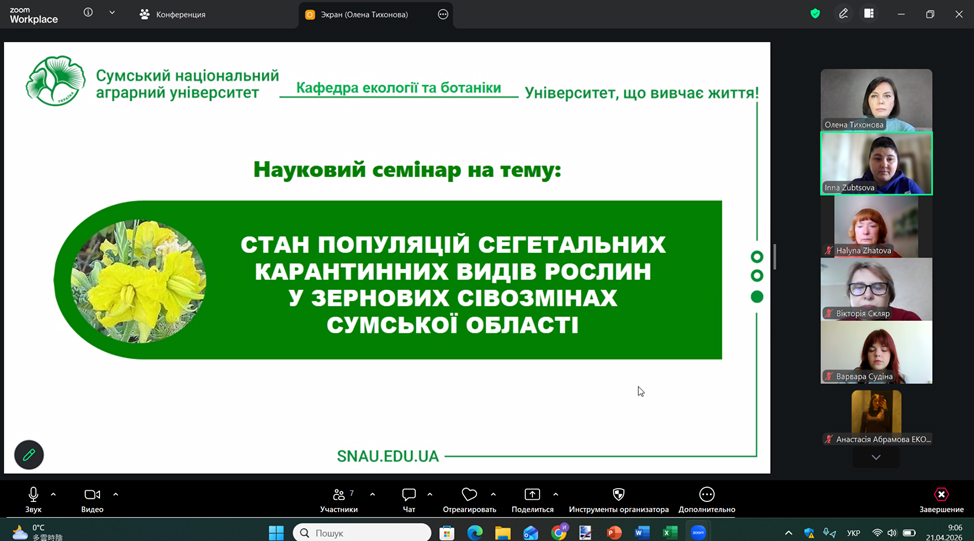Open Отреагировать reactions
Viewport: 974px width, 541px height.
coord(469,498)
